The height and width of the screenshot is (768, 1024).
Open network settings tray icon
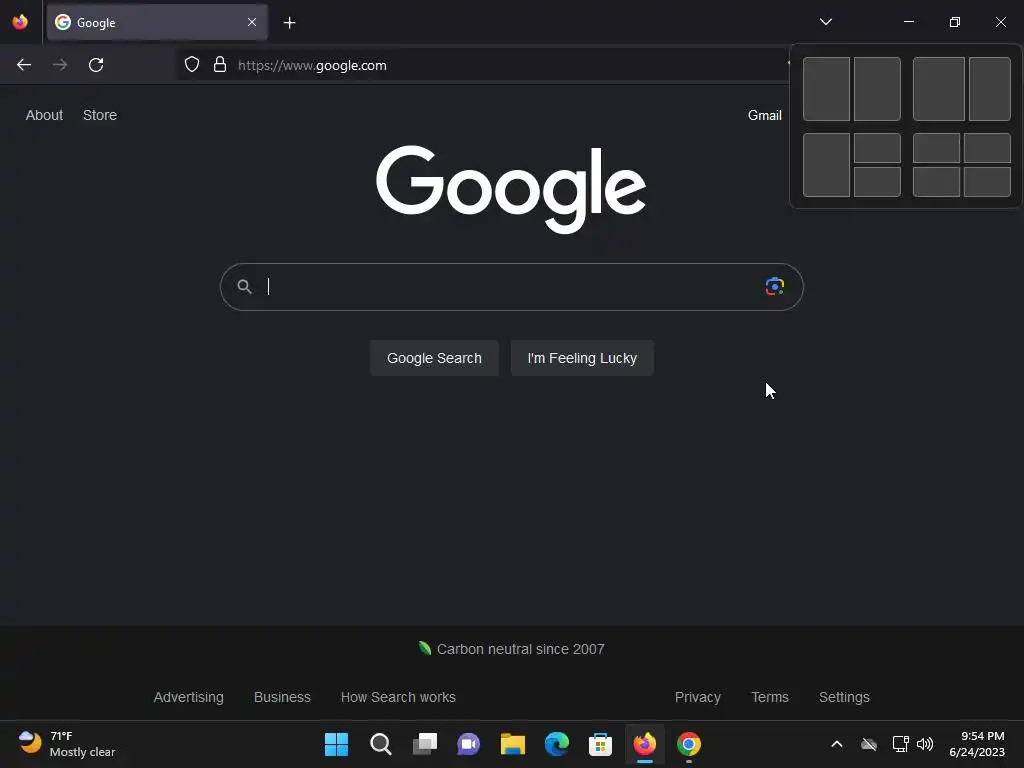[x=901, y=744]
